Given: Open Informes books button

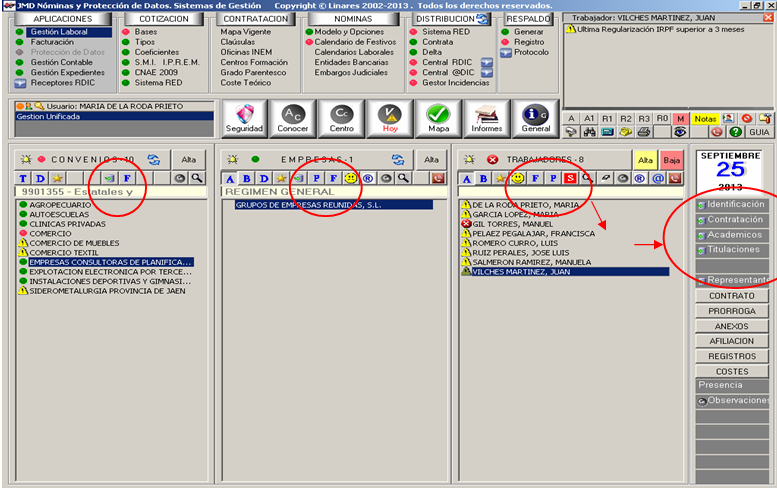Looking at the screenshot, I should pyautogui.click(x=487, y=118).
